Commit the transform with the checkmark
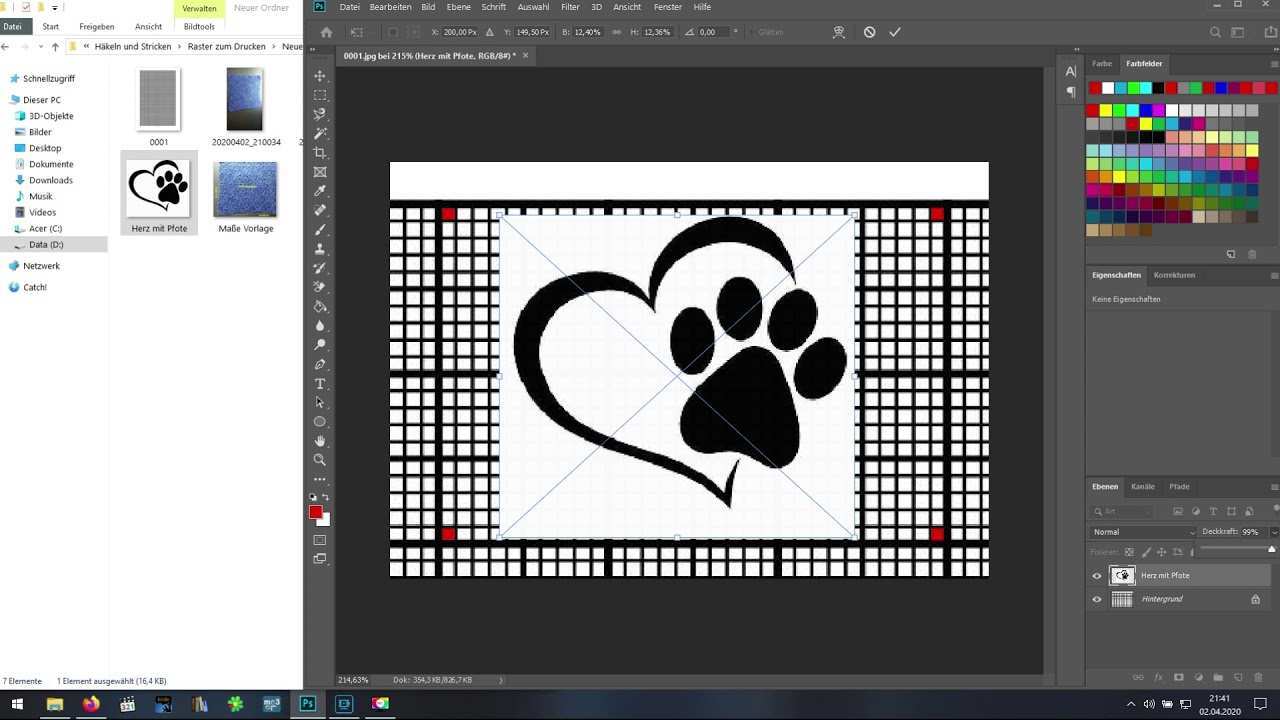Screen dimensions: 1280x720 coord(895,32)
